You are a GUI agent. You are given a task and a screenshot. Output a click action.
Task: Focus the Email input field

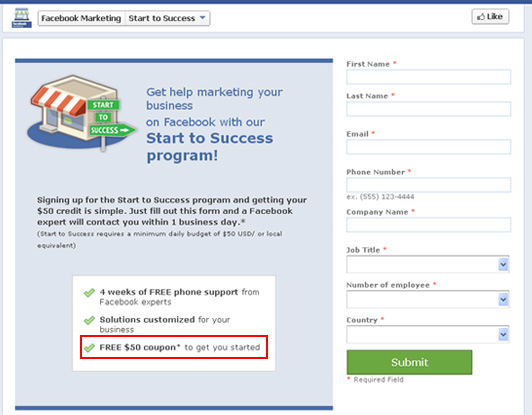coord(429,147)
